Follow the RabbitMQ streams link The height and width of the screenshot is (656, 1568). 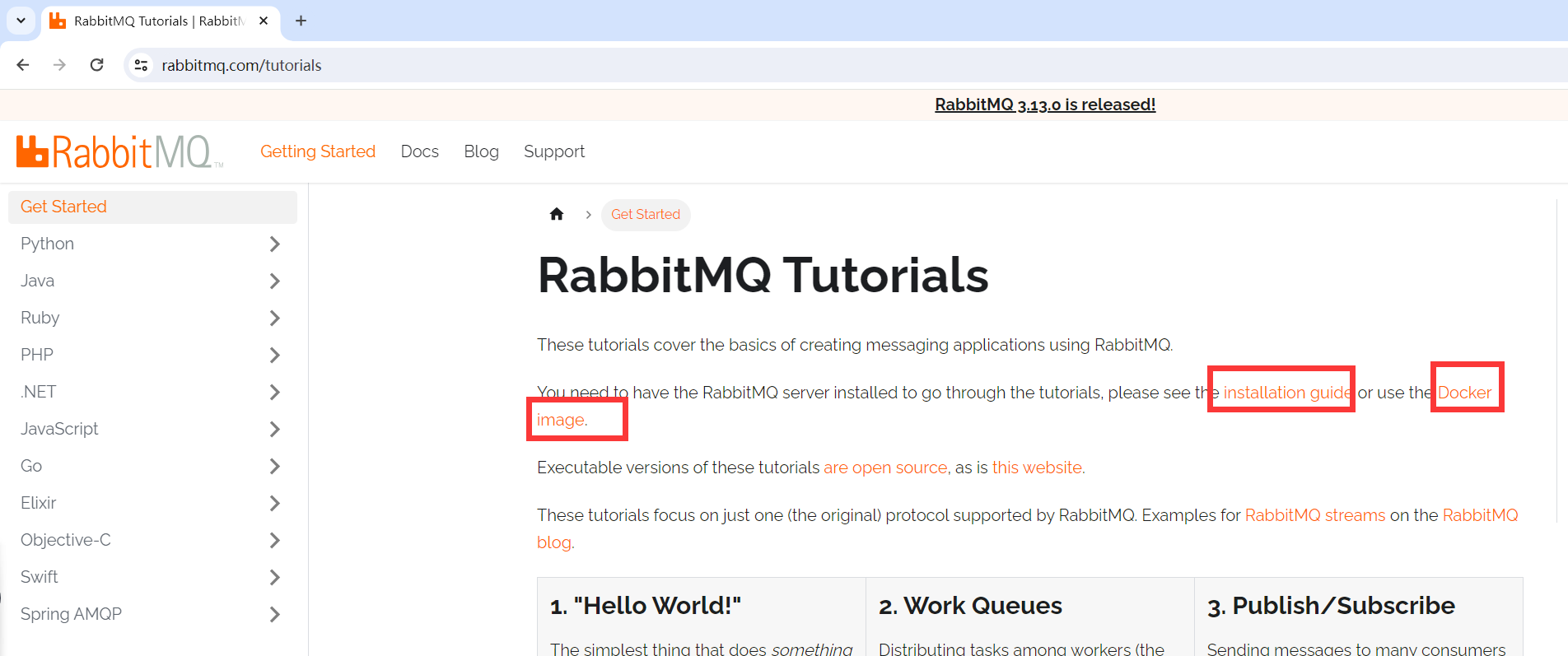[1315, 515]
